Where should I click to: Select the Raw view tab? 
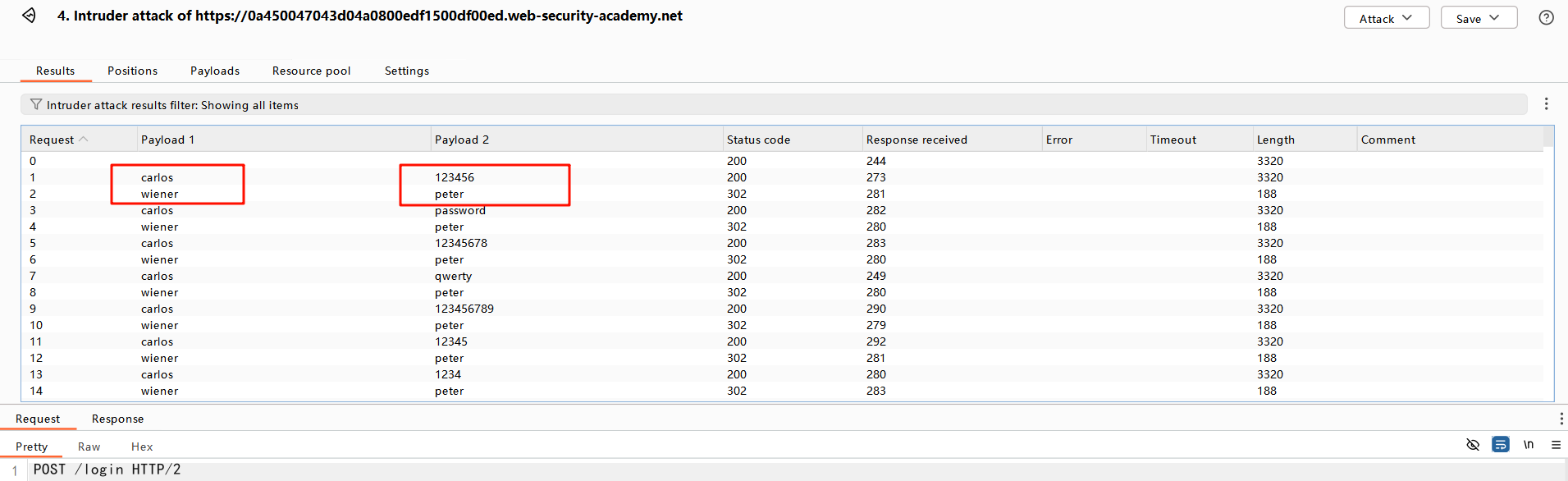click(x=89, y=447)
